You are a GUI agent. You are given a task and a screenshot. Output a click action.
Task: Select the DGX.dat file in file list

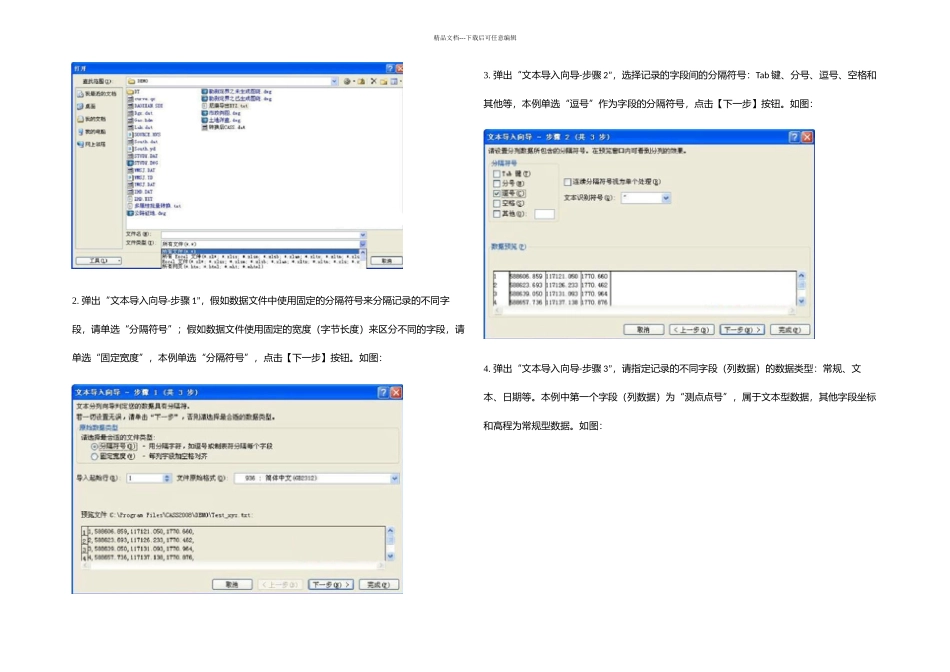[144, 113]
